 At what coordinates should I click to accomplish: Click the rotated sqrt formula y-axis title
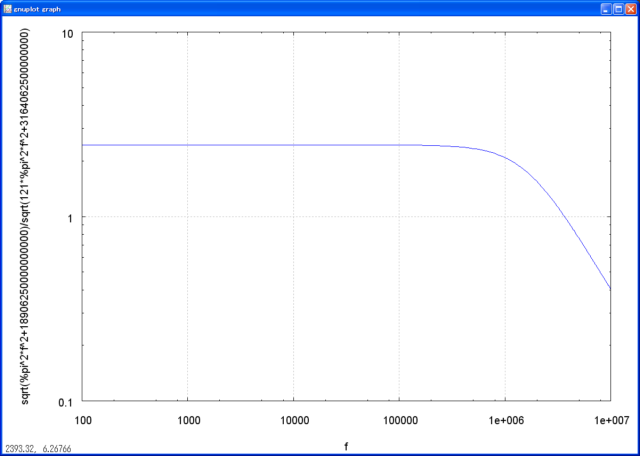coord(25,216)
